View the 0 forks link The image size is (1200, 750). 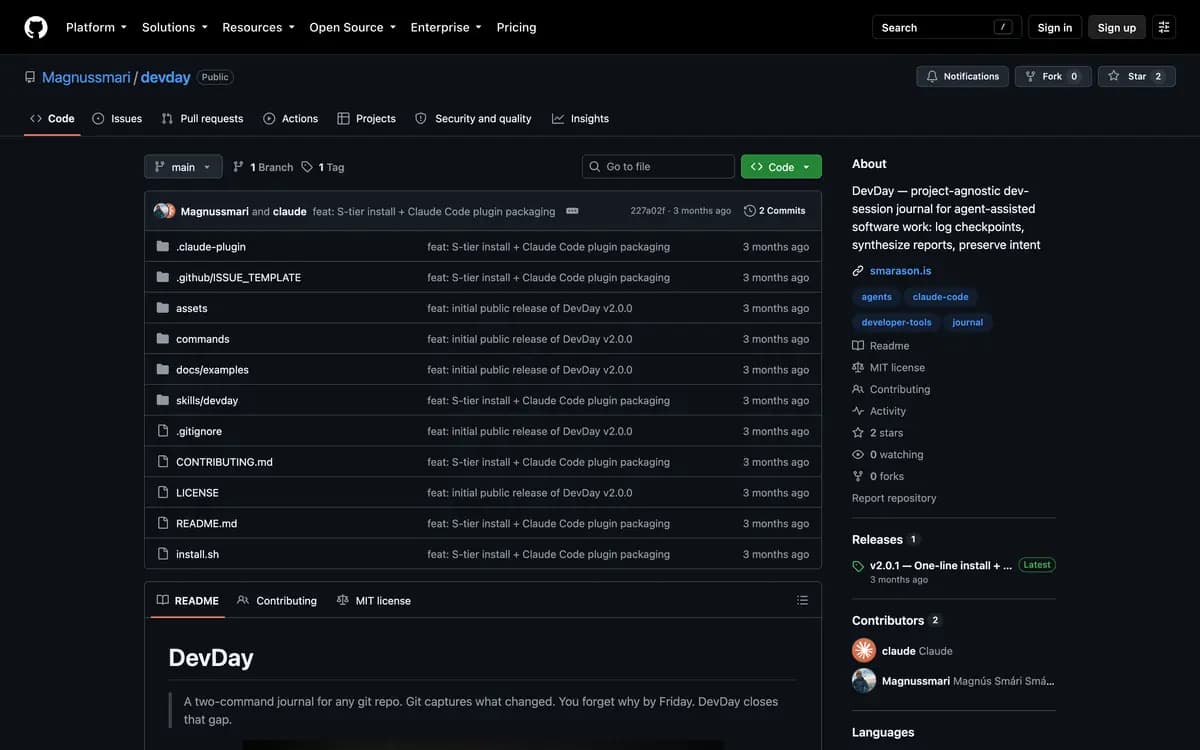(877, 476)
